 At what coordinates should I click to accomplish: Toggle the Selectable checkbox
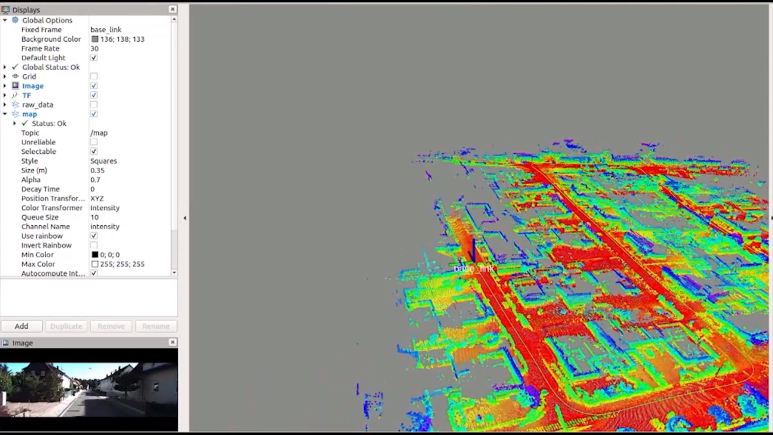94,151
